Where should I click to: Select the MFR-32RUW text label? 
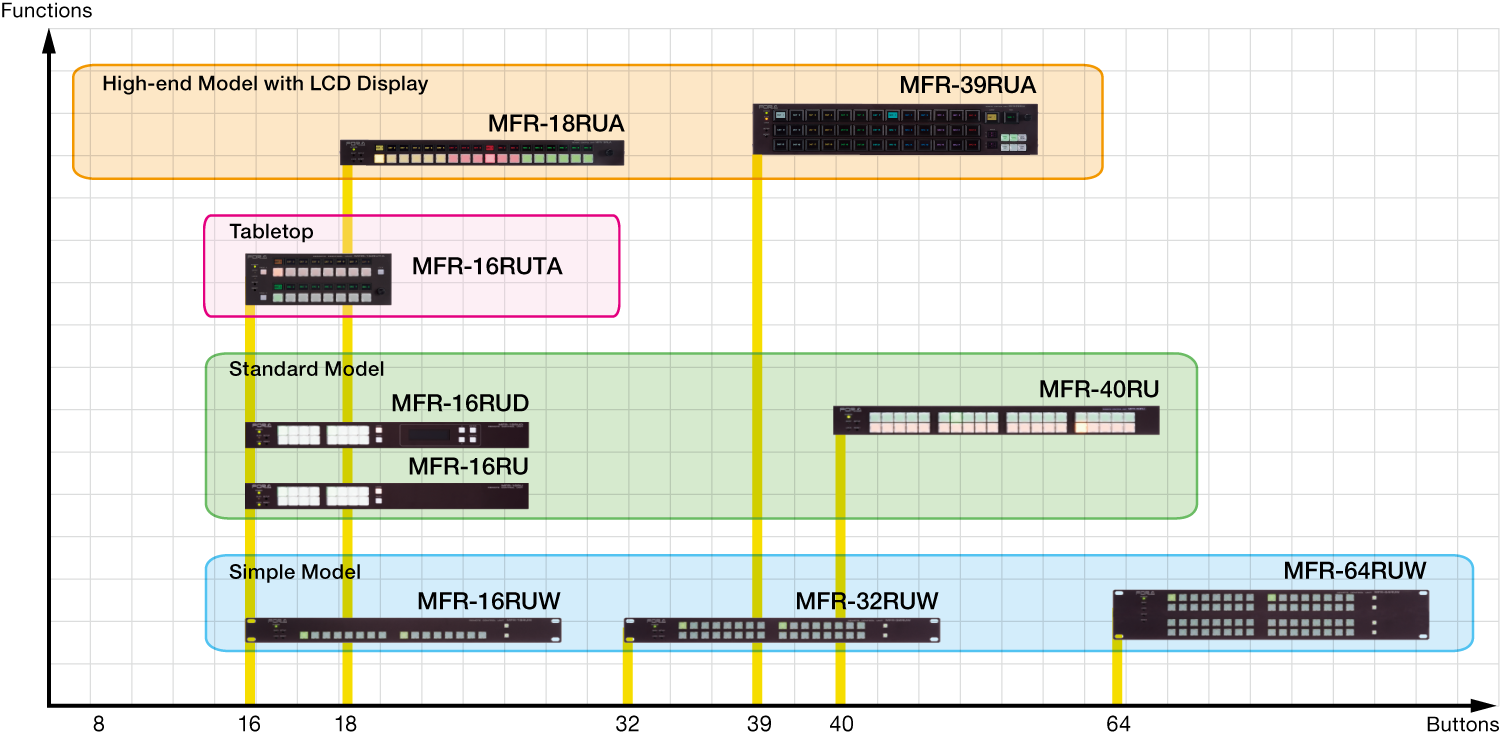tap(866, 602)
